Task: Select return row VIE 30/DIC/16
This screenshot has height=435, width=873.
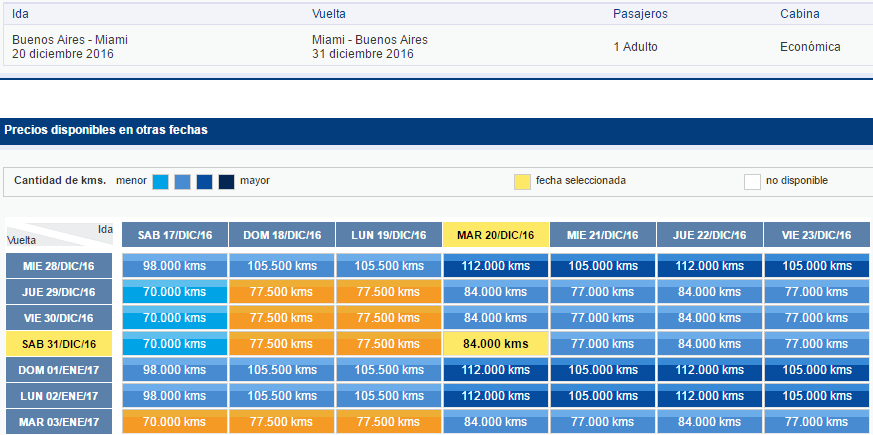Action: tap(59, 318)
